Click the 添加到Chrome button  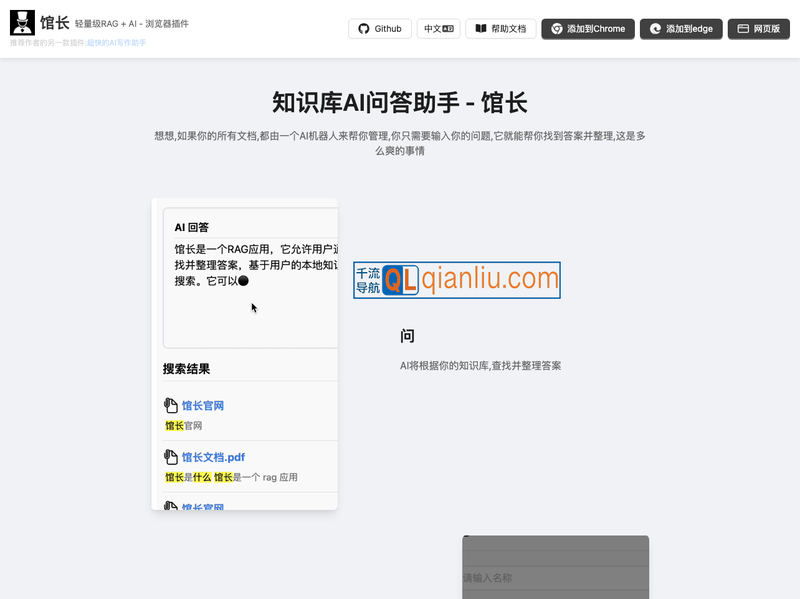click(x=588, y=28)
